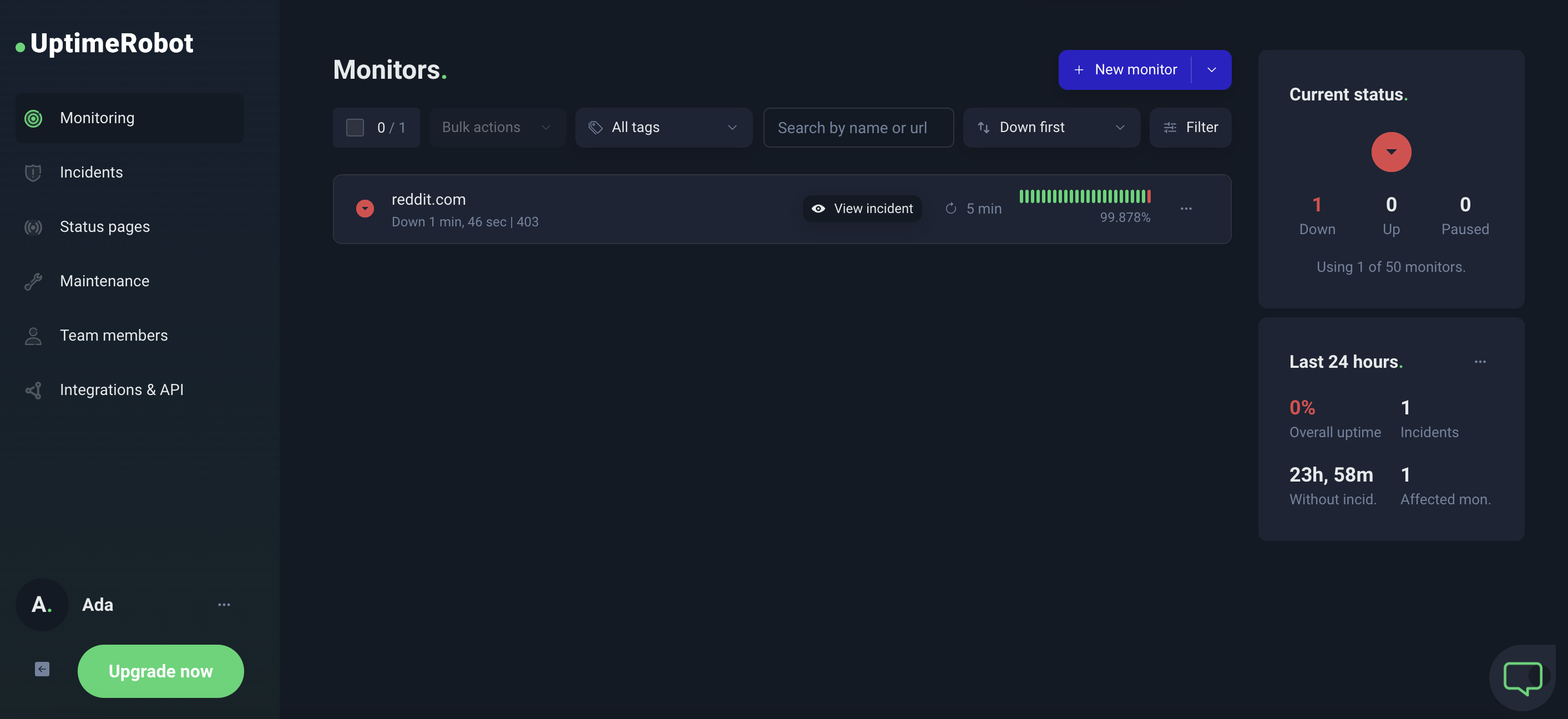Click the Maintenance wrench icon

[x=33, y=281]
